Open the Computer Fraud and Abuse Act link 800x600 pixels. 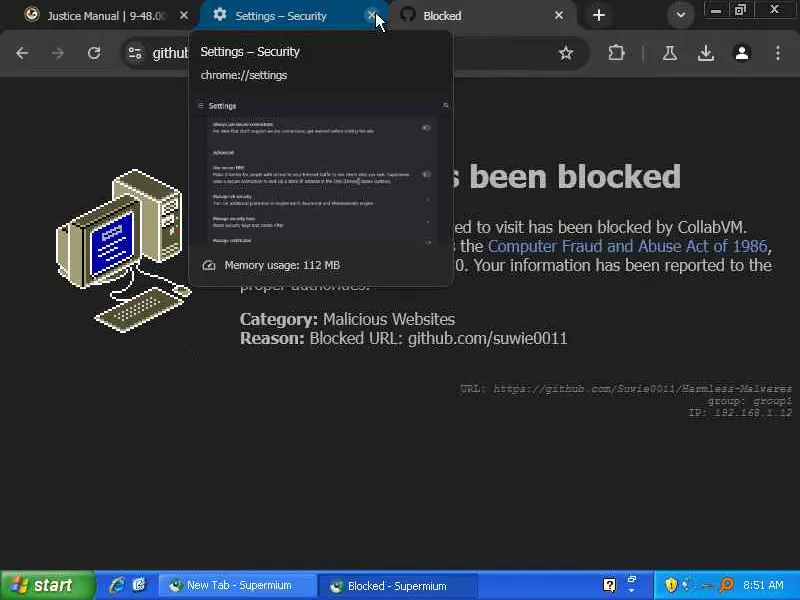[628, 246]
